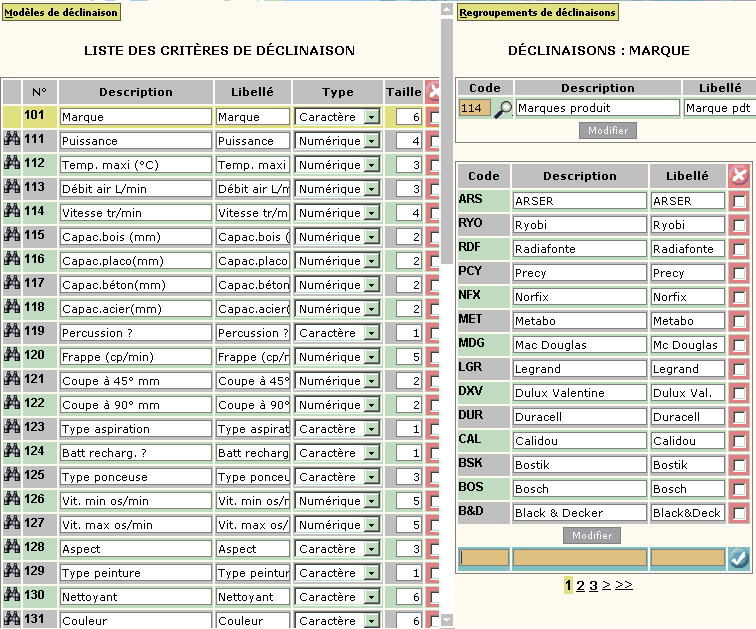
Task: Click the Modifier button below Marques produit
Action: 608,131
